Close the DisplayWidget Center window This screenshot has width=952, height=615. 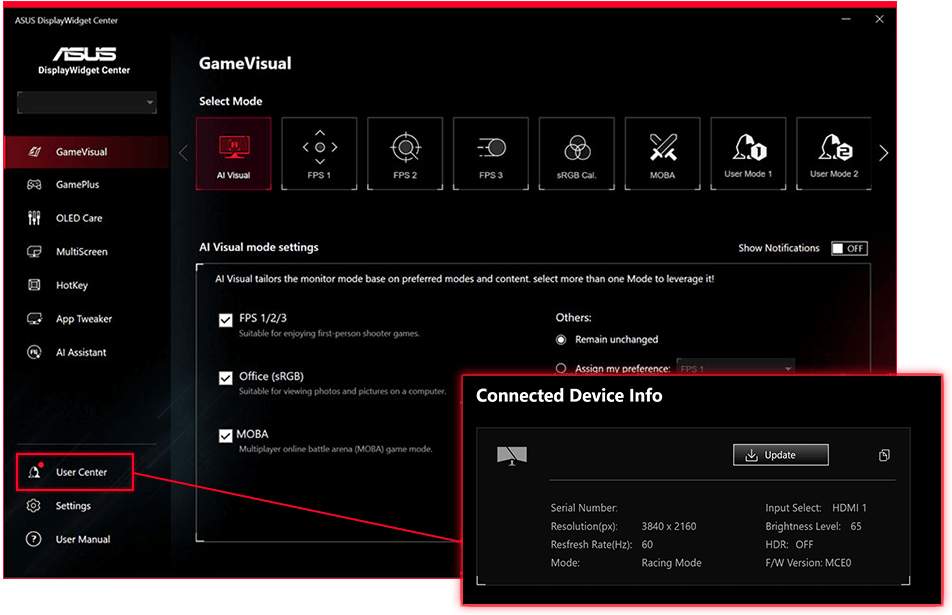click(879, 19)
